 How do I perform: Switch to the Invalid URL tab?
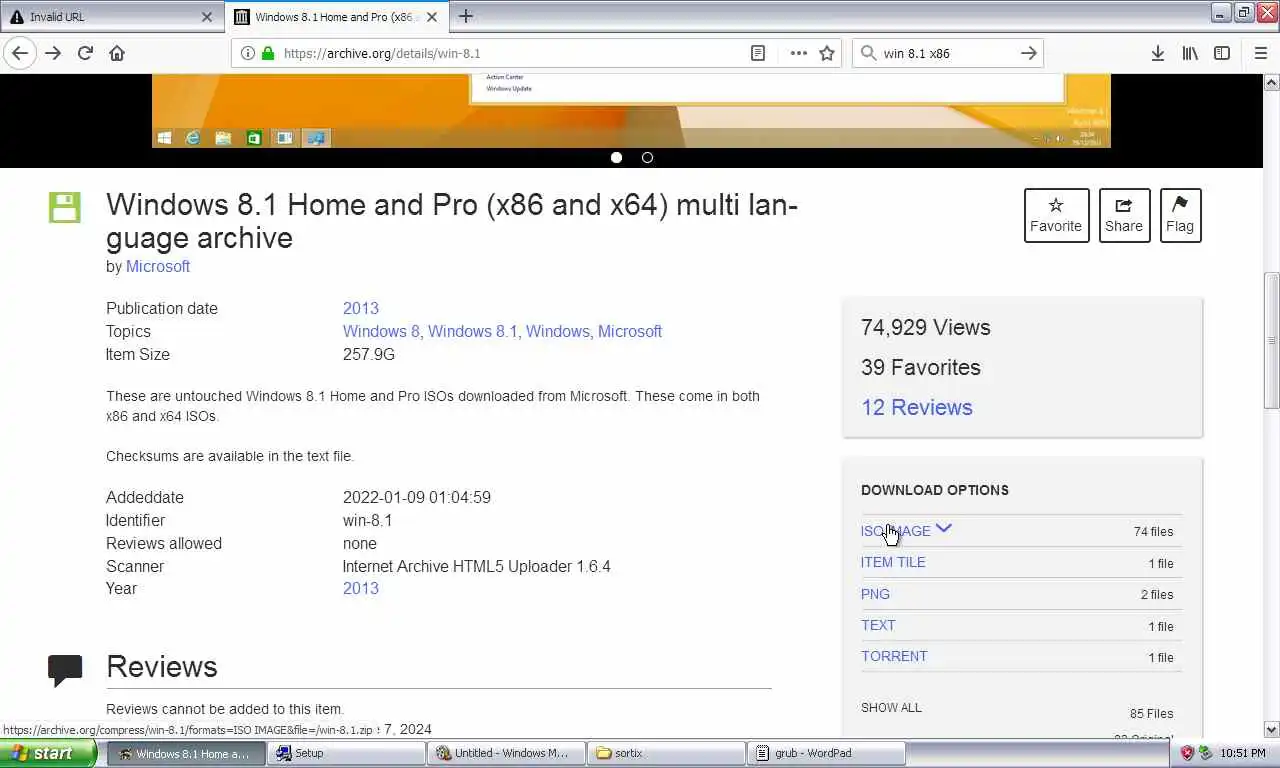tap(110, 17)
